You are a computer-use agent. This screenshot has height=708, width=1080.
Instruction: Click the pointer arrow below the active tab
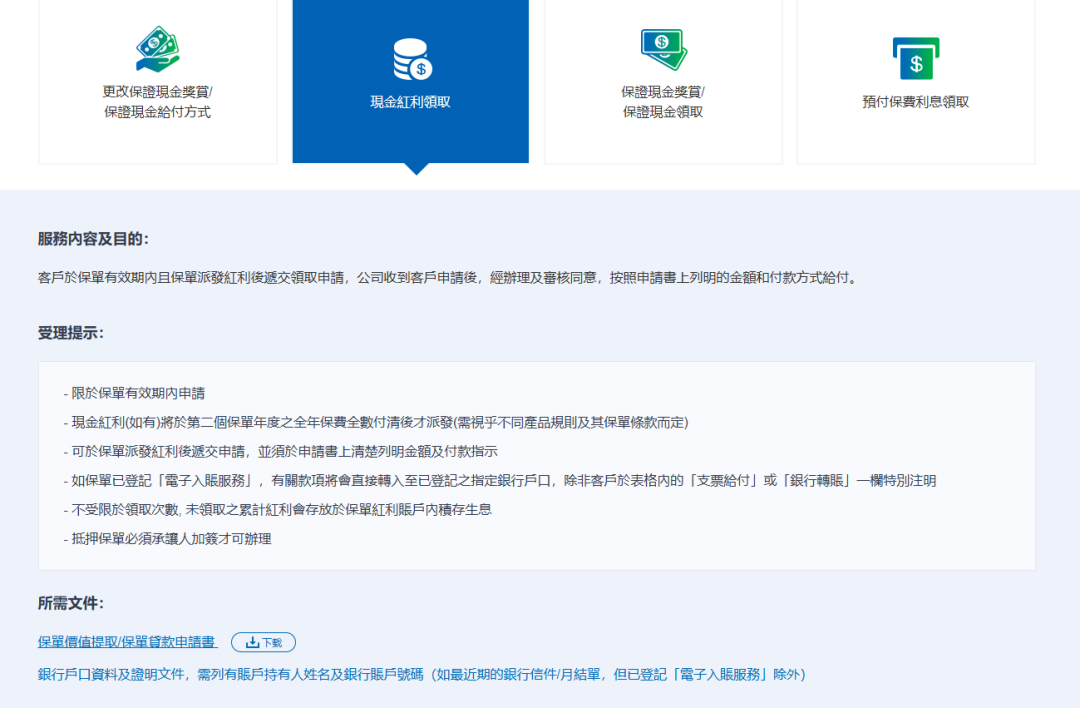pyautogui.click(x=416, y=168)
